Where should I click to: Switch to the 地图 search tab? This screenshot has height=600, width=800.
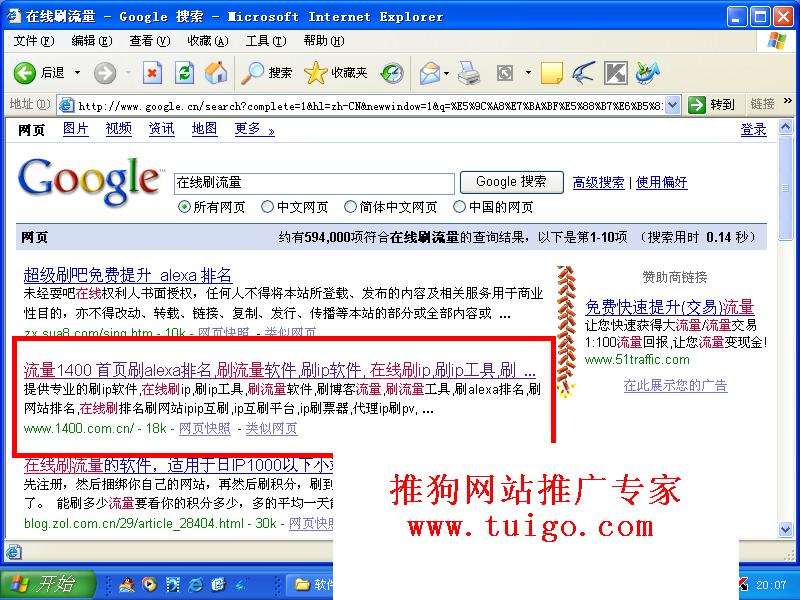click(x=204, y=129)
